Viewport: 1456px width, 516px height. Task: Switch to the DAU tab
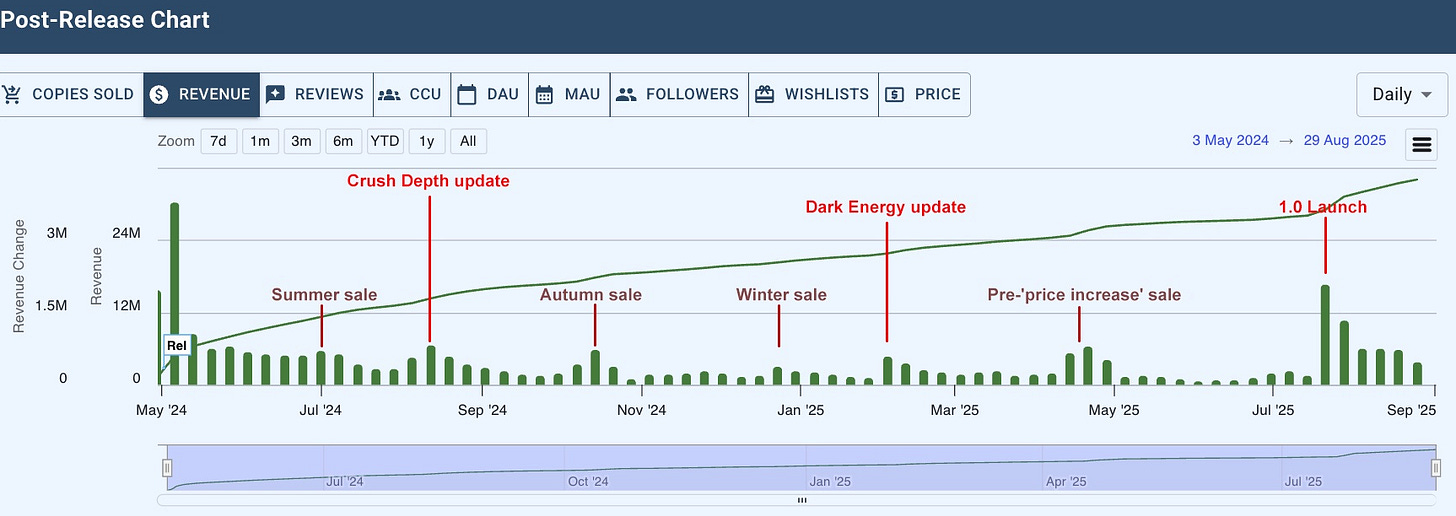click(x=489, y=94)
